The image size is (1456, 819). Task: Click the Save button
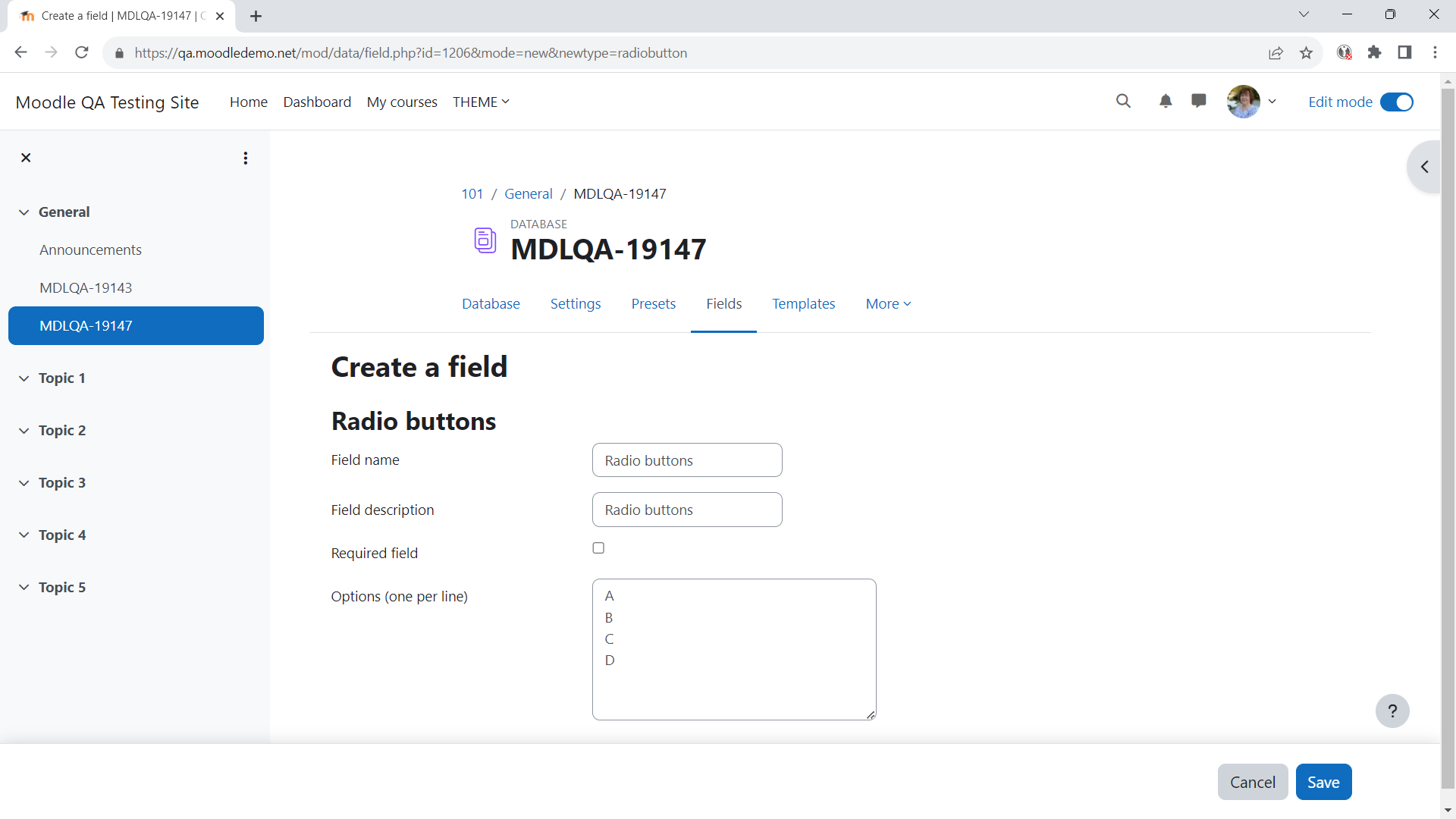pyautogui.click(x=1323, y=782)
